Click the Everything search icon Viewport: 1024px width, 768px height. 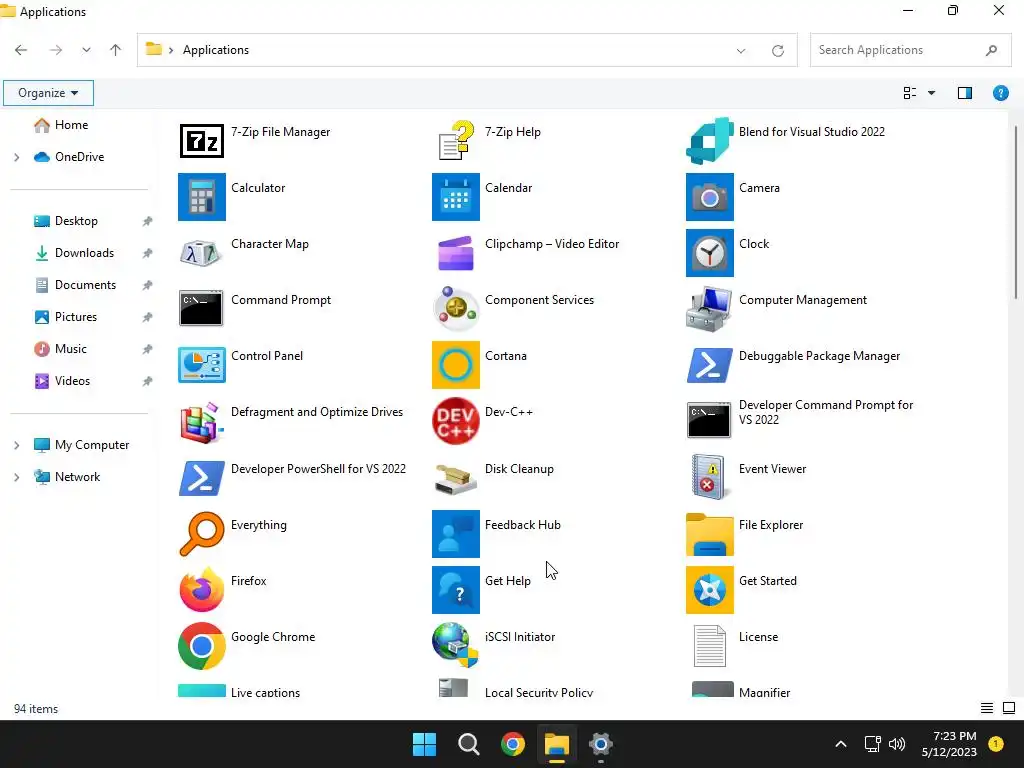click(x=202, y=534)
